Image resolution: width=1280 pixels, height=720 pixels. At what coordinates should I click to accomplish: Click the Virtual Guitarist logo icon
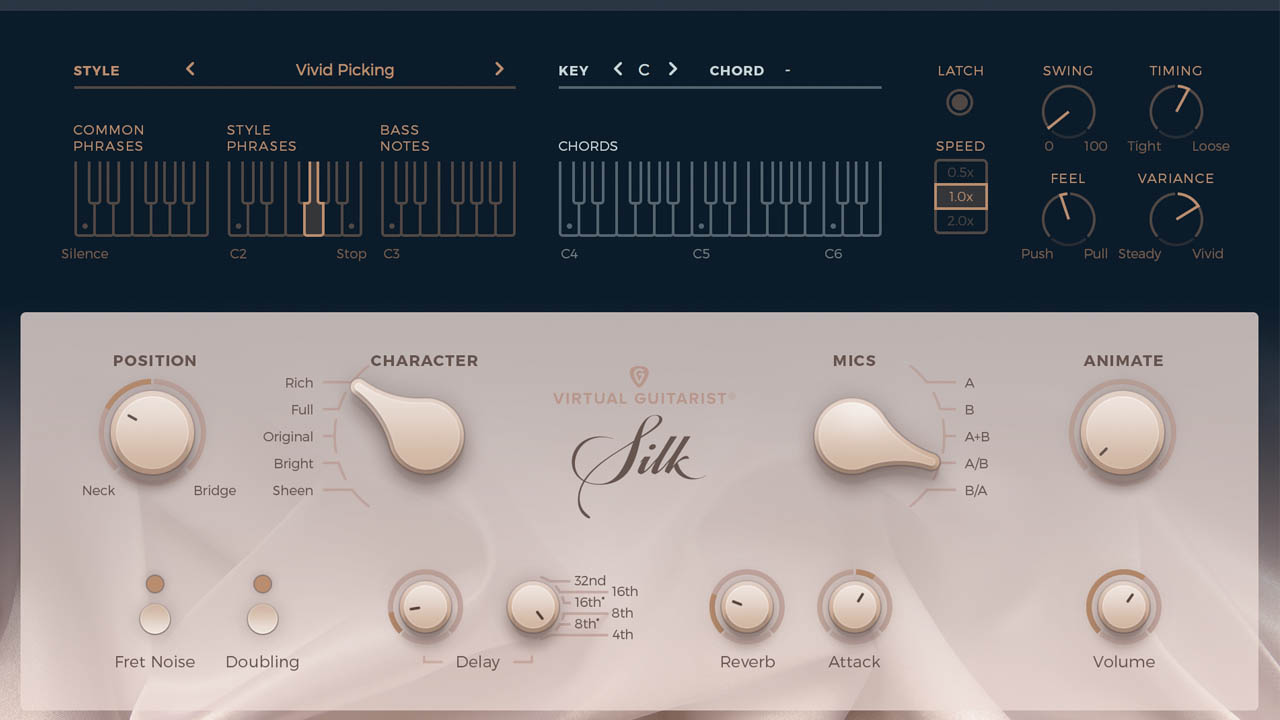[639, 377]
